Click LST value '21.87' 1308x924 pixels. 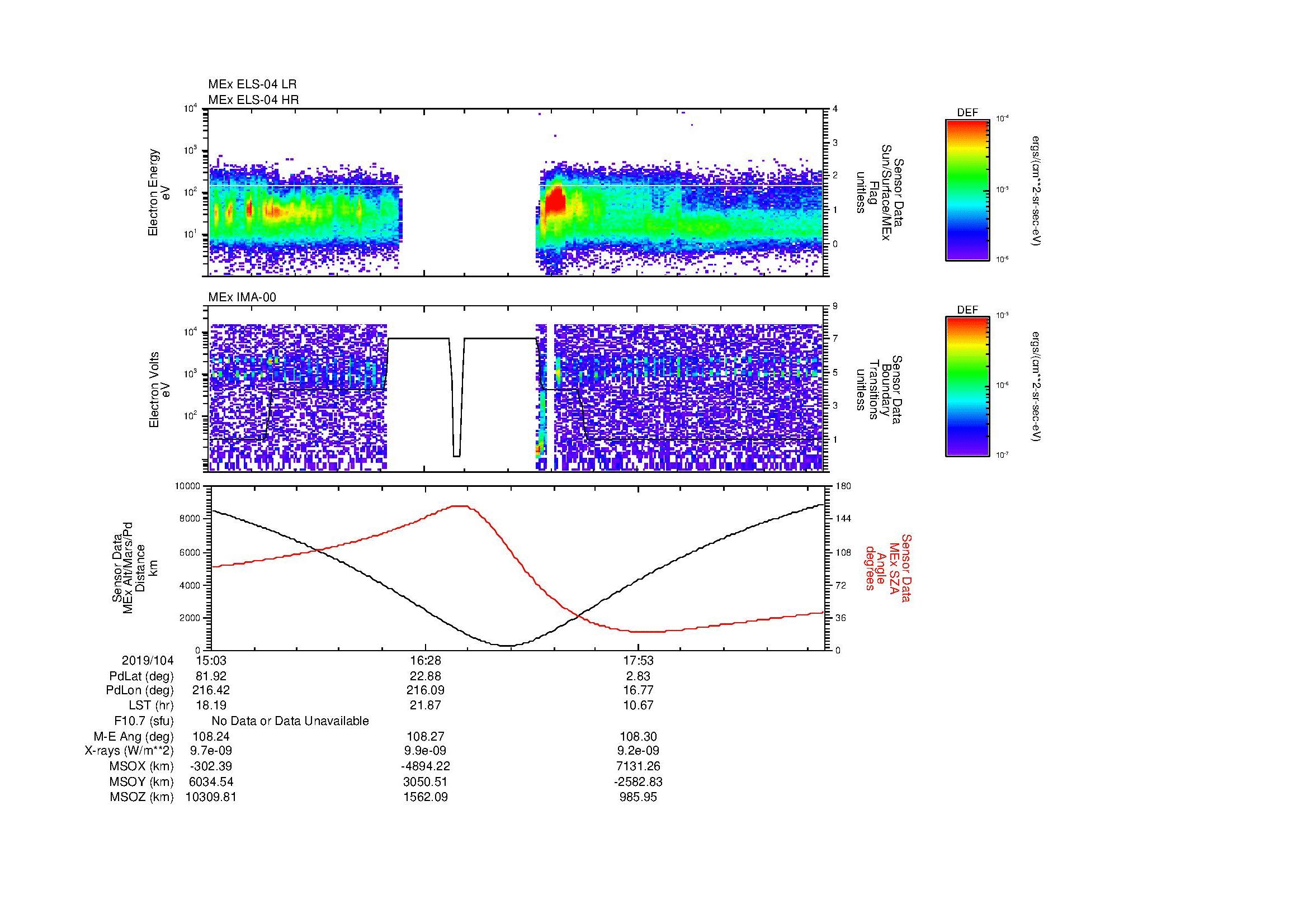426,705
